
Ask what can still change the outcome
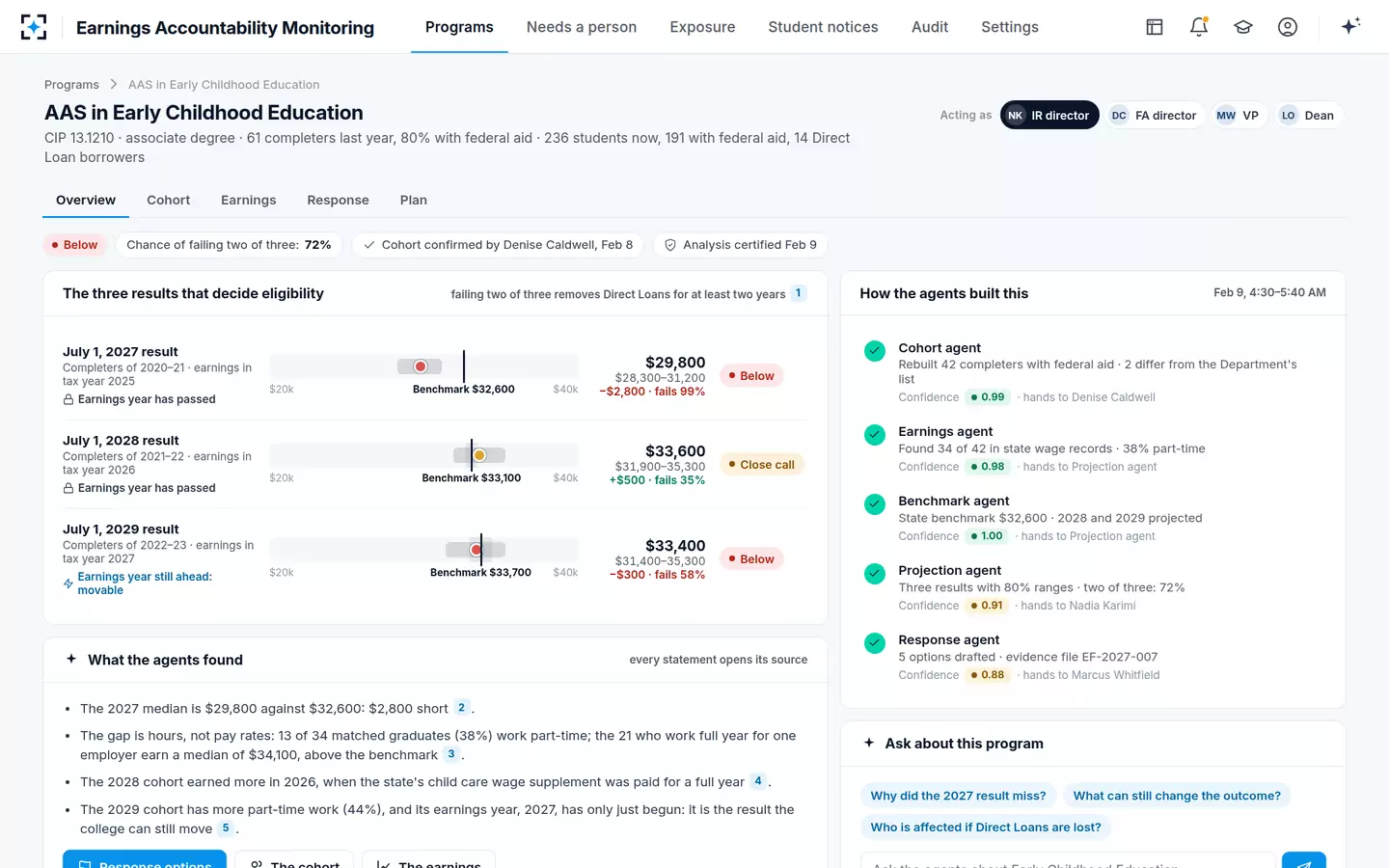1177,796
